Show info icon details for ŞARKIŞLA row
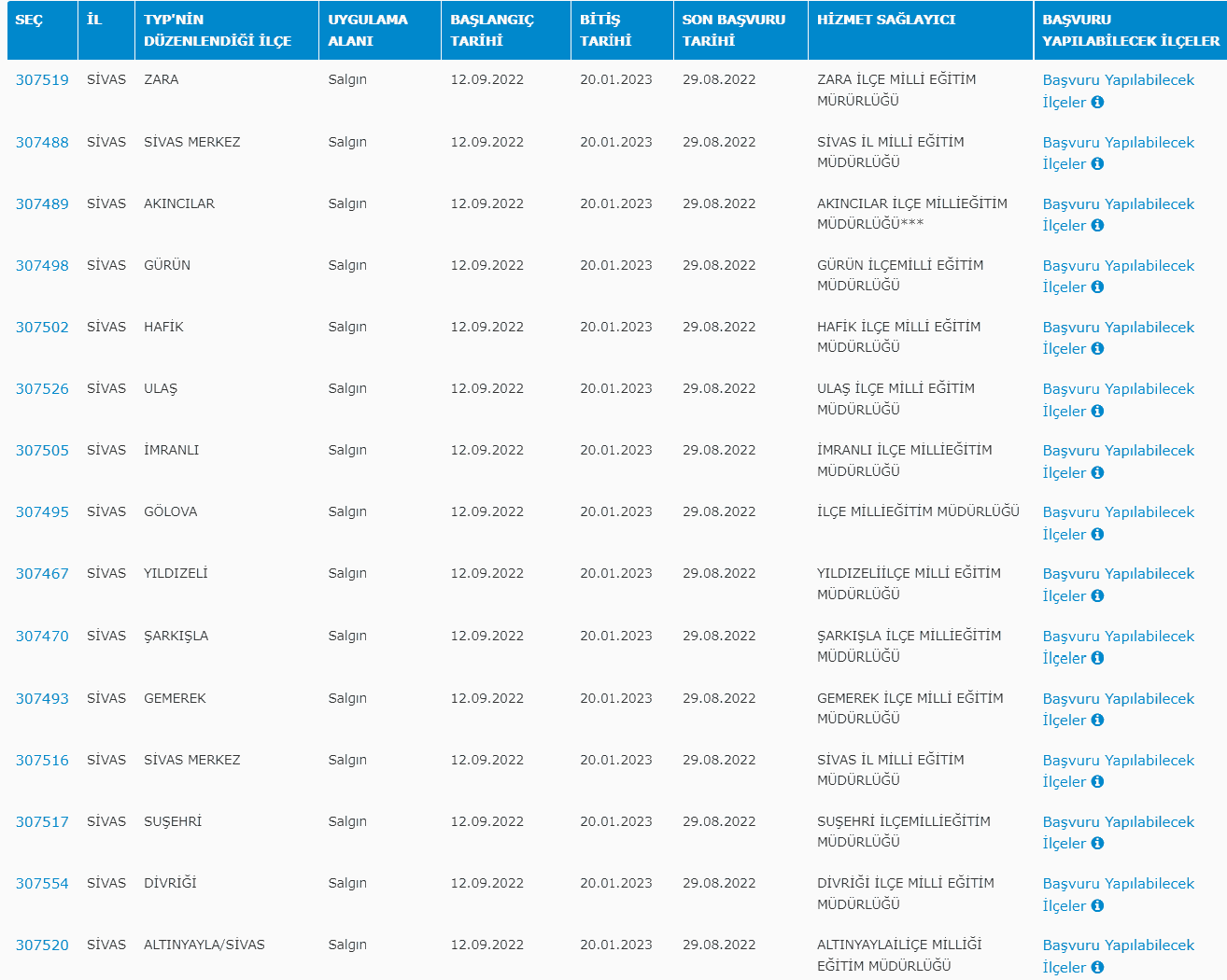This screenshot has width=1227, height=980. coord(1097,658)
